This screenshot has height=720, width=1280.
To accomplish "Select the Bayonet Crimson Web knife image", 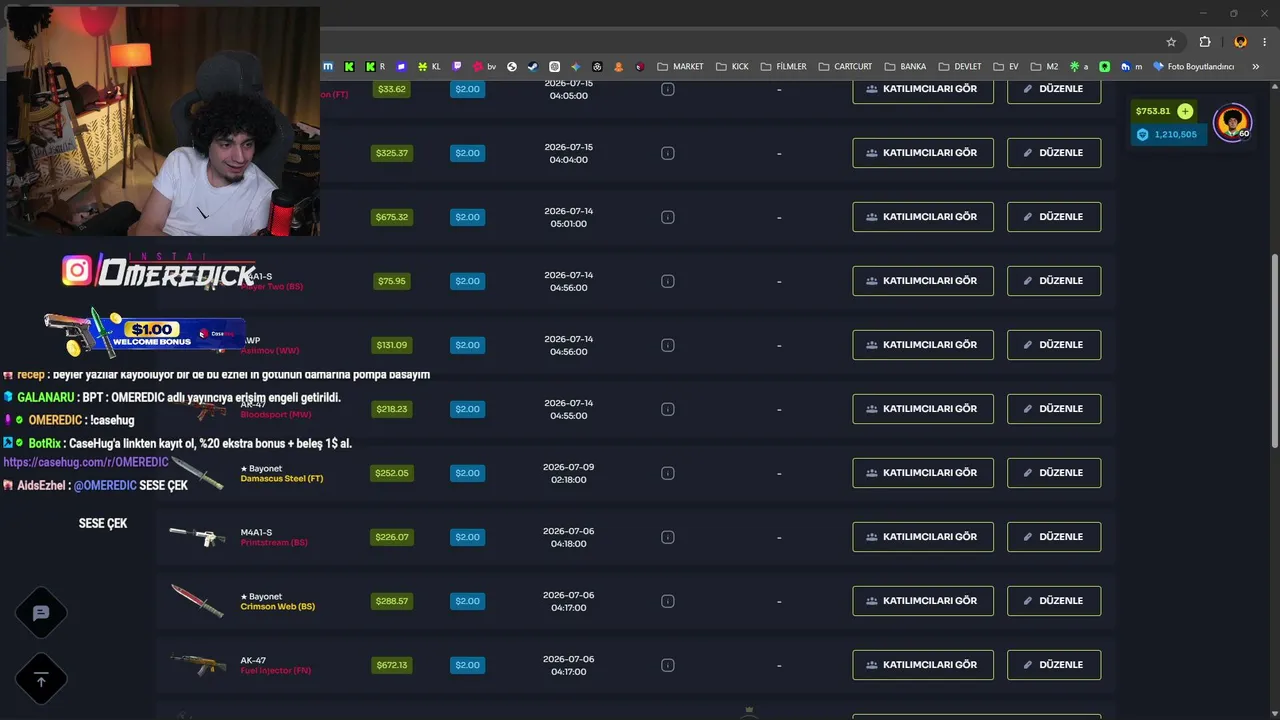I will [x=197, y=601].
